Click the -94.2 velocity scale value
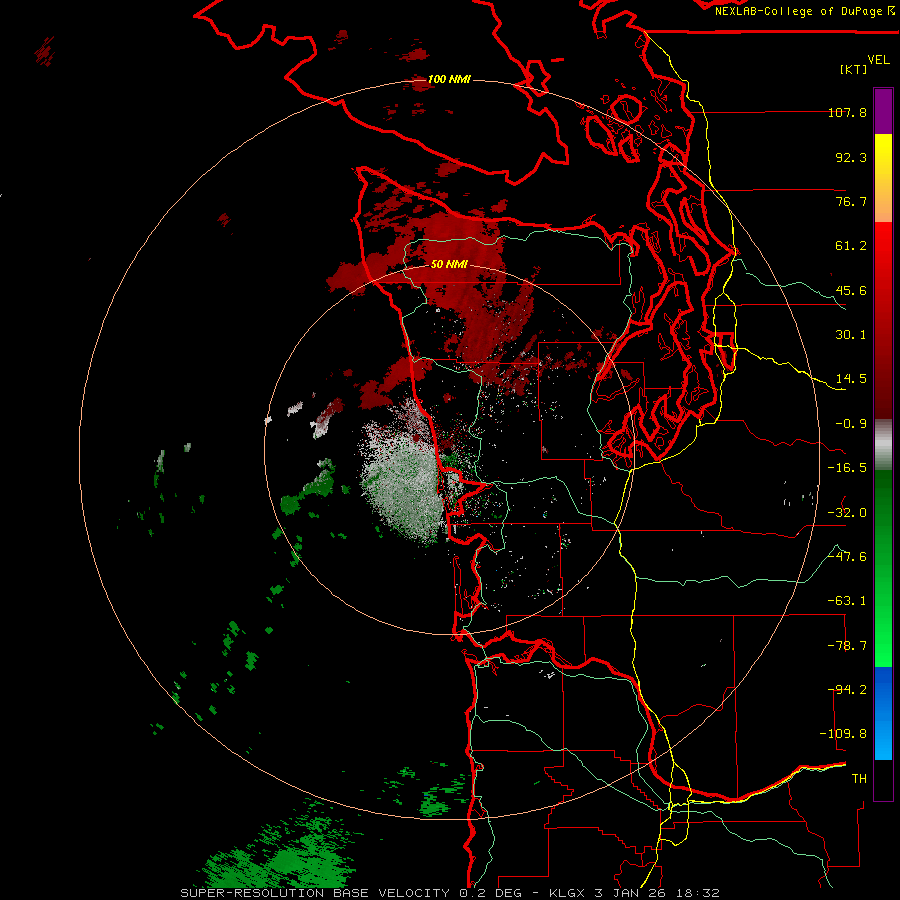 coord(847,690)
